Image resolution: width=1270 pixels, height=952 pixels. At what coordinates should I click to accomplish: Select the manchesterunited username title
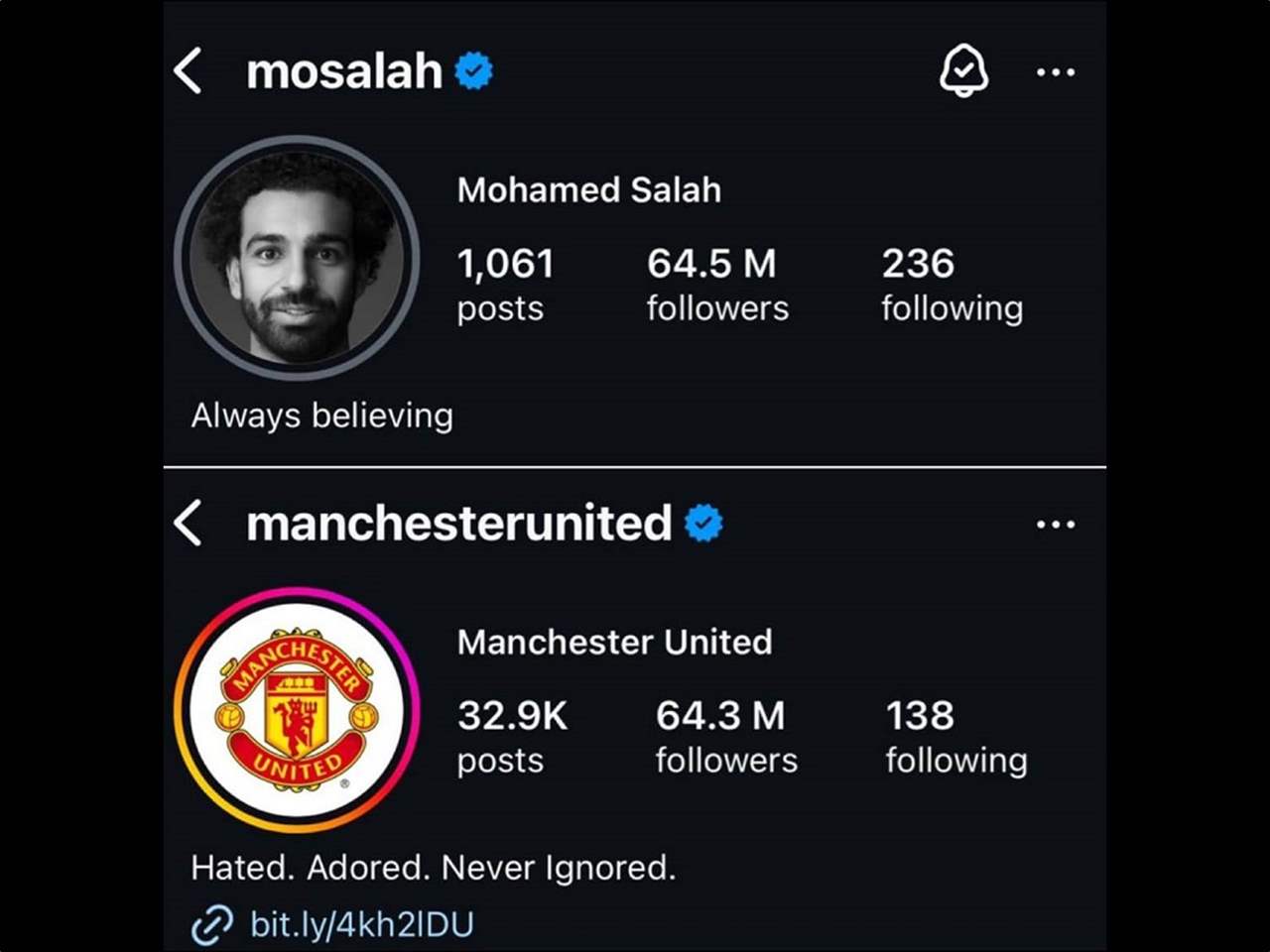[458, 523]
